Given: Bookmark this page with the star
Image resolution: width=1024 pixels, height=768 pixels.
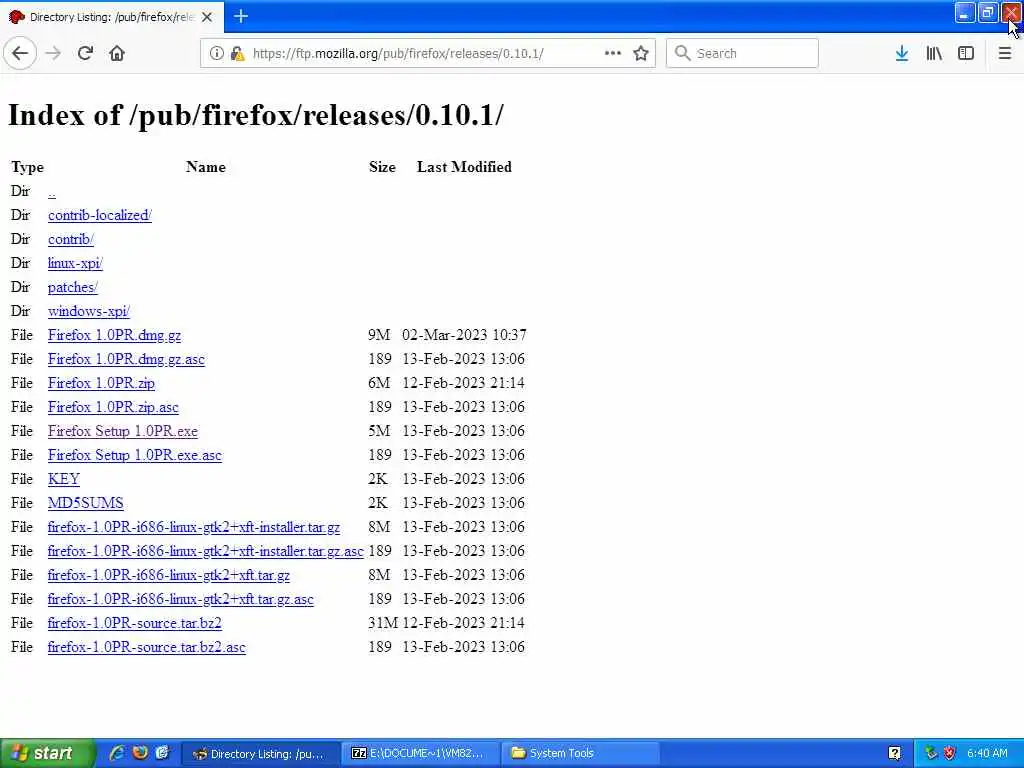Looking at the screenshot, I should [x=641, y=54].
